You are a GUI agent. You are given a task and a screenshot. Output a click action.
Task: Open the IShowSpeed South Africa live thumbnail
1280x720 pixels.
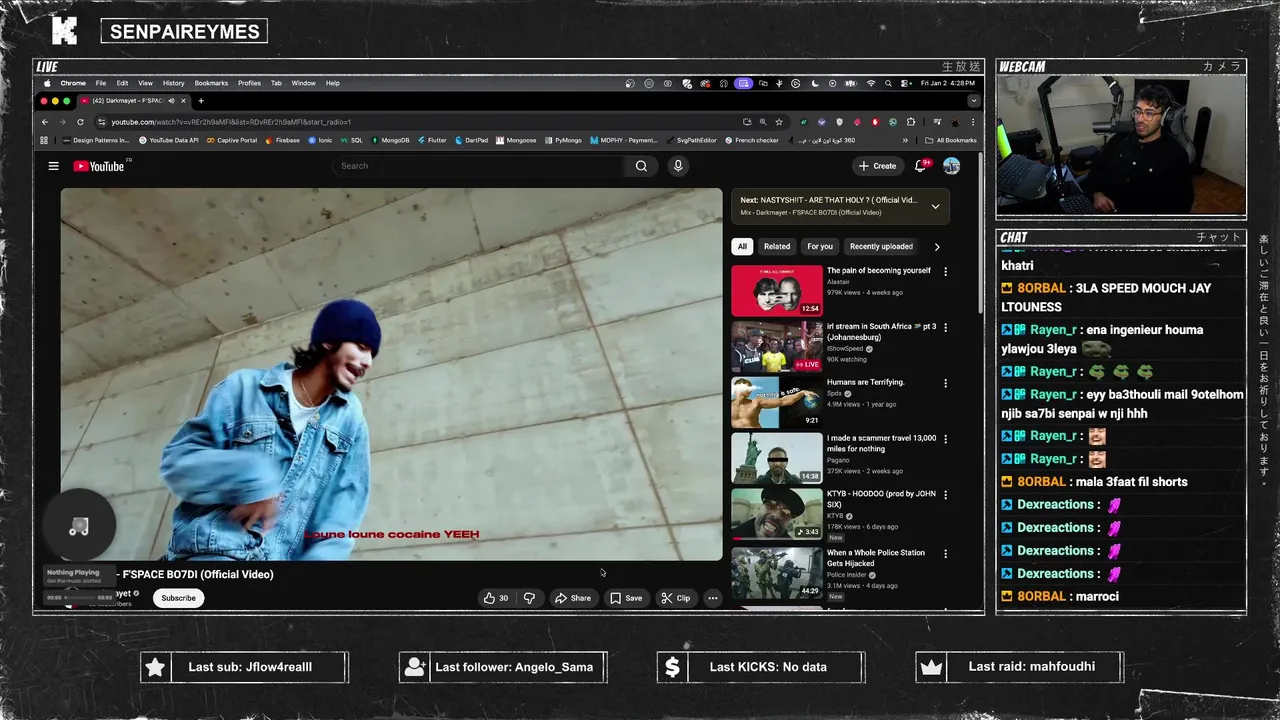[x=776, y=347]
